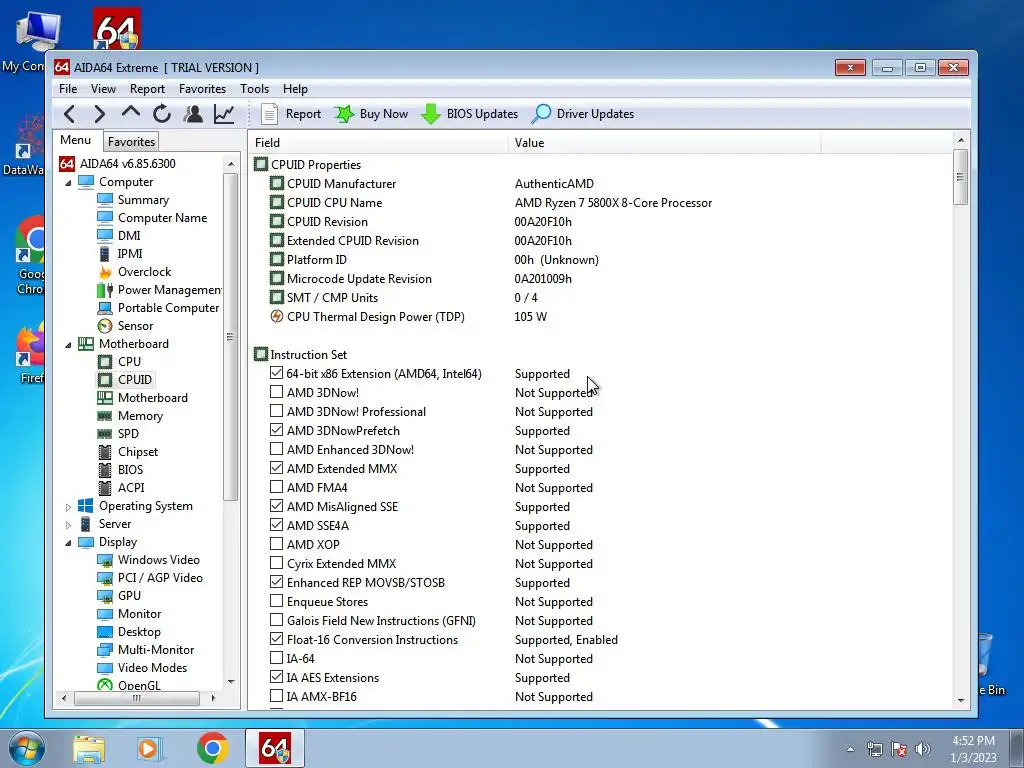This screenshot has width=1024, height=768.
Task: Open the Chipset tree item
Action: tap(138, 452)
